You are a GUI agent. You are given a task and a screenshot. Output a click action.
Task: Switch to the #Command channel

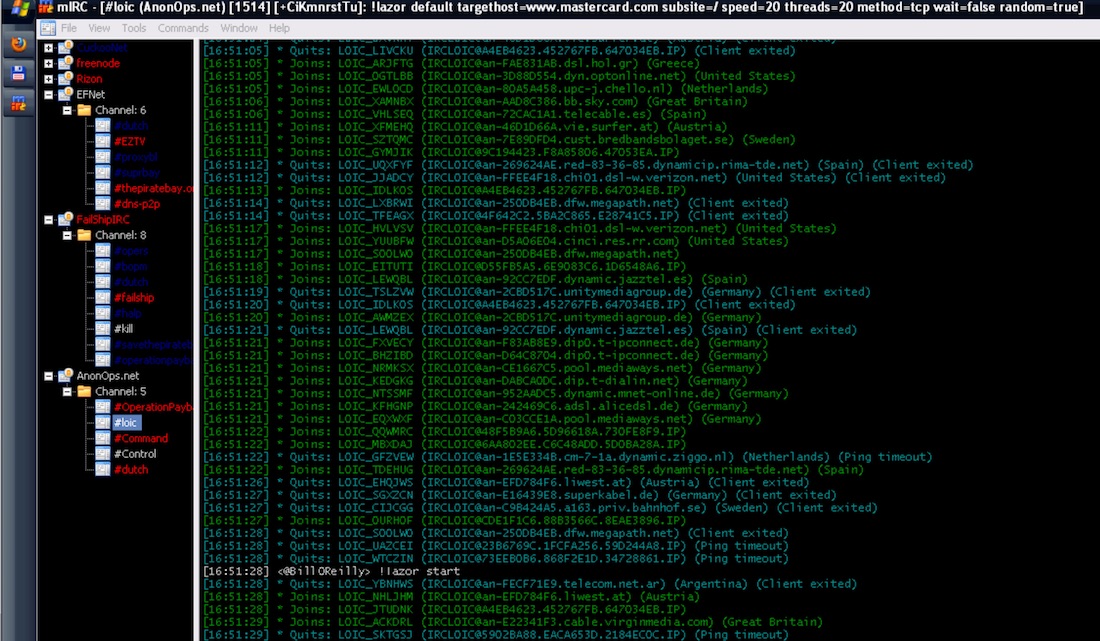point(140,438)
